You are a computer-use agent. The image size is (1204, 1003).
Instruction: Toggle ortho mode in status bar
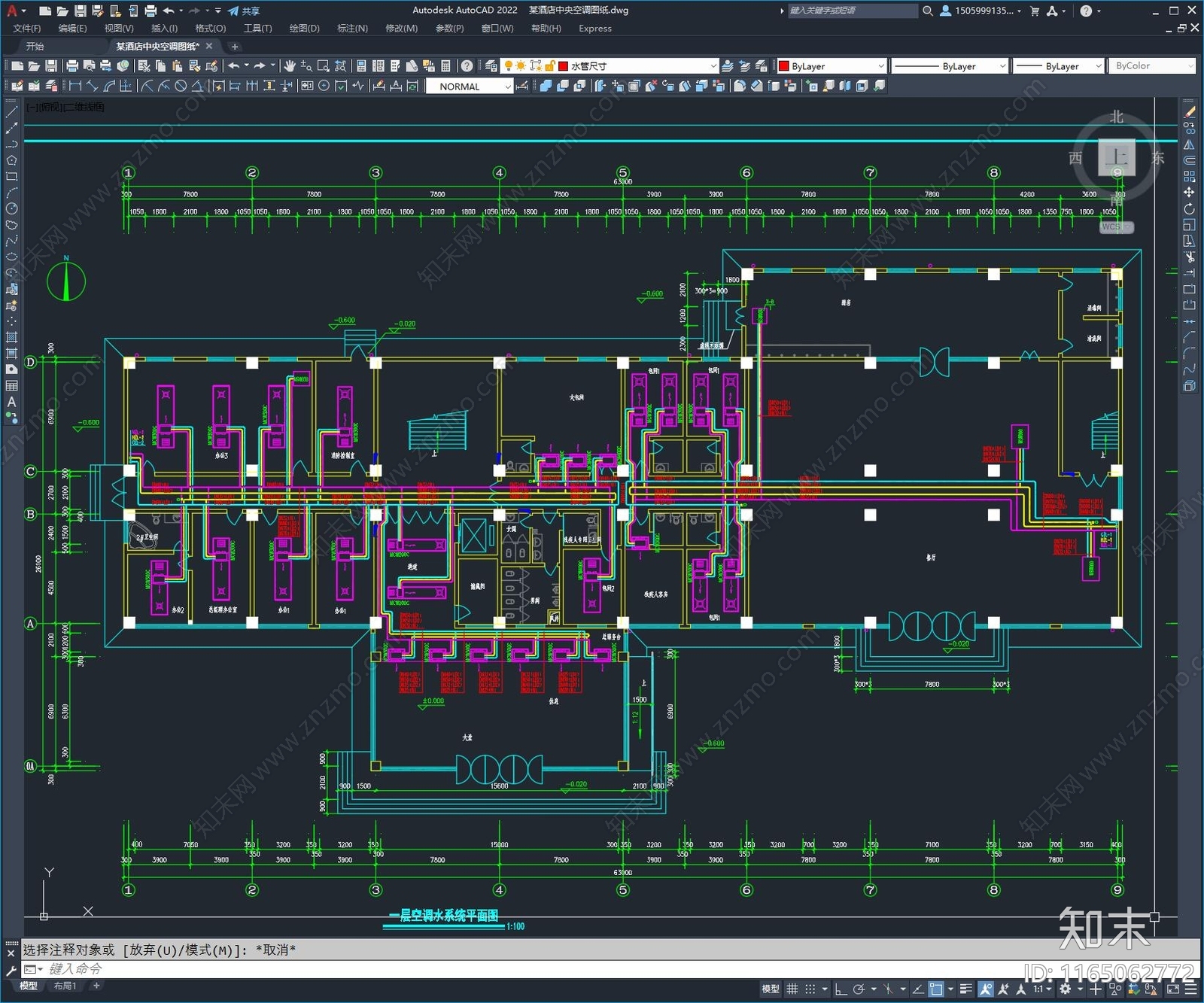tap(841, 989)
